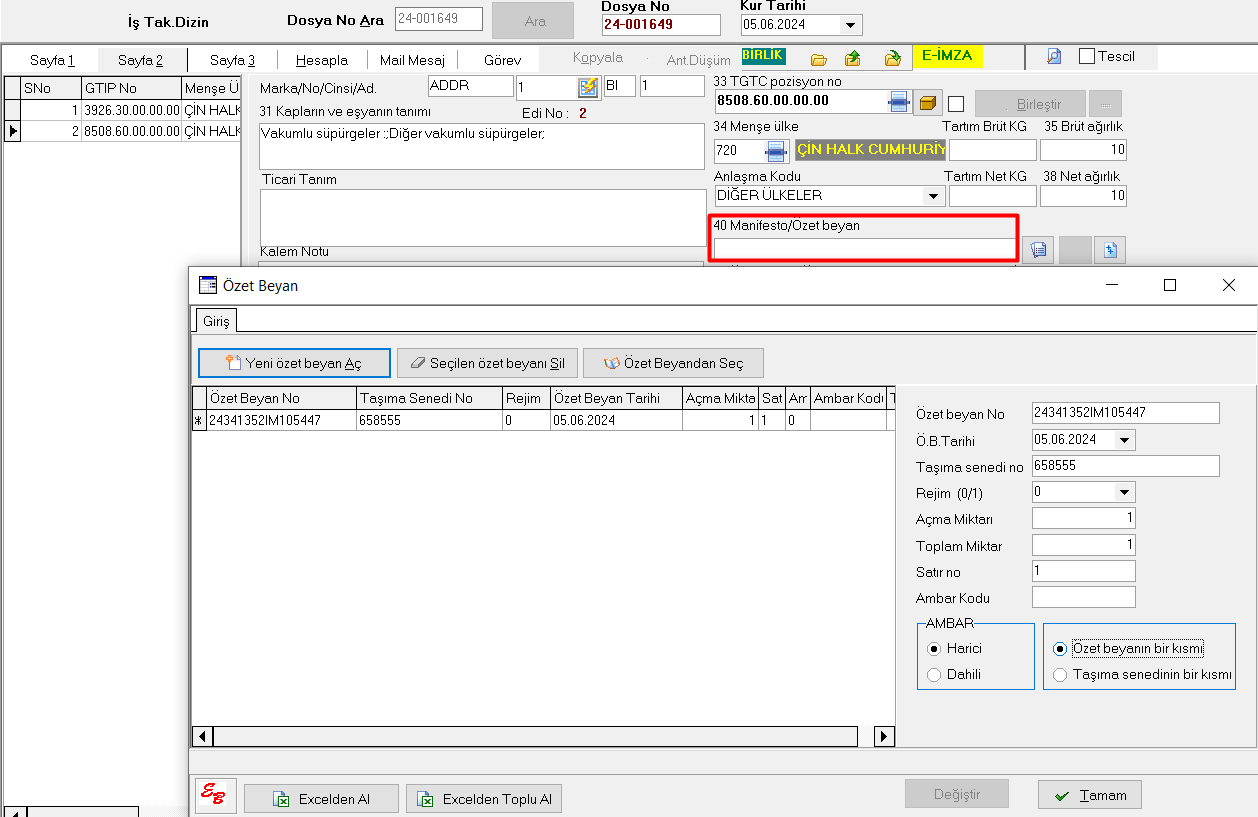
Task: Click the Ant.Düşüm label
Action: [x=698, y=60]
